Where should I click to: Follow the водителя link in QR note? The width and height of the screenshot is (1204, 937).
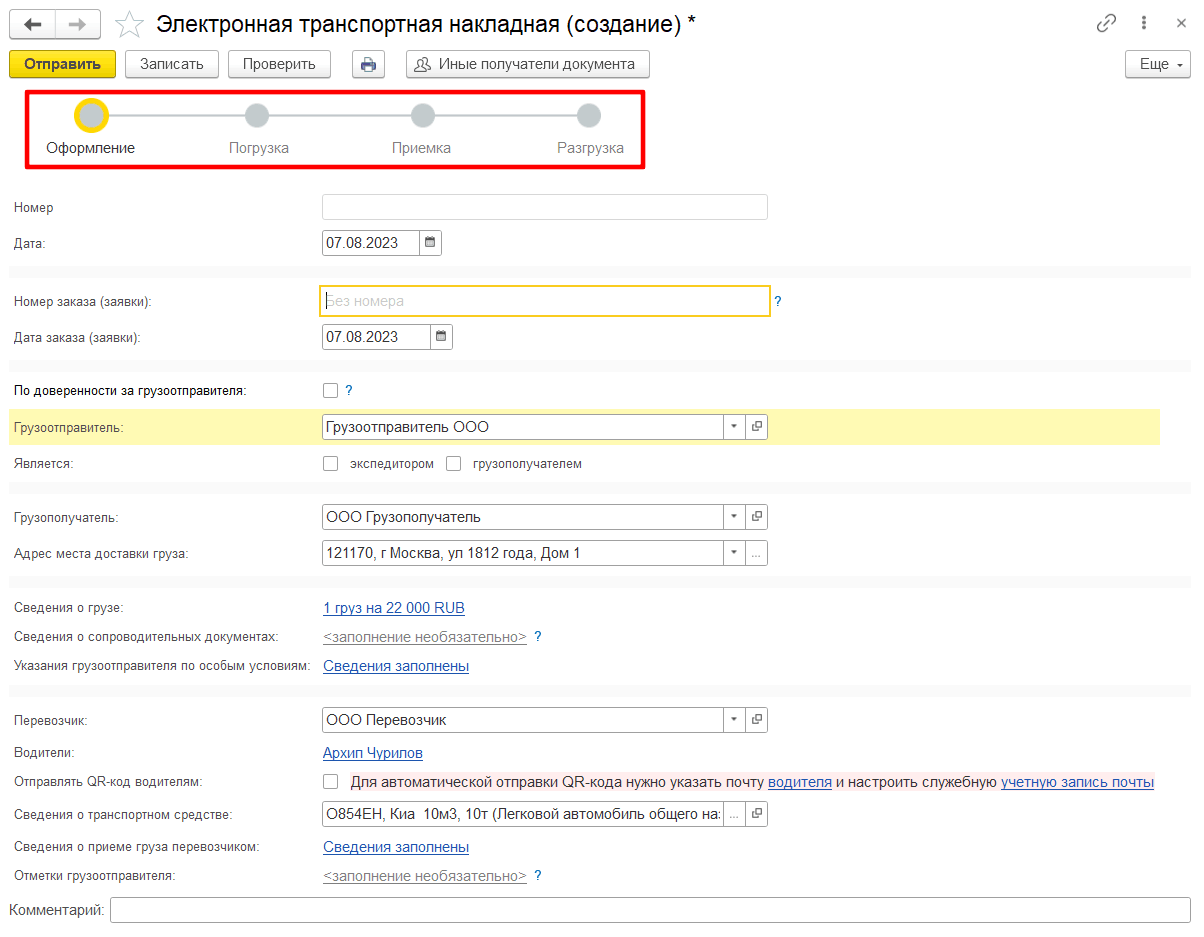[x=800, y=782]
